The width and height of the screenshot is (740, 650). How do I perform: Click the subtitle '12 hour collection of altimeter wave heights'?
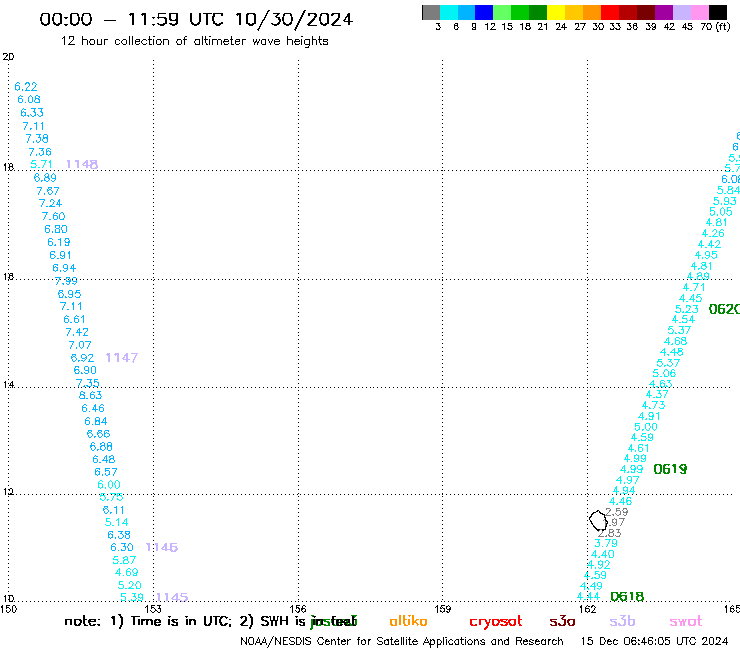pos(194,41)
